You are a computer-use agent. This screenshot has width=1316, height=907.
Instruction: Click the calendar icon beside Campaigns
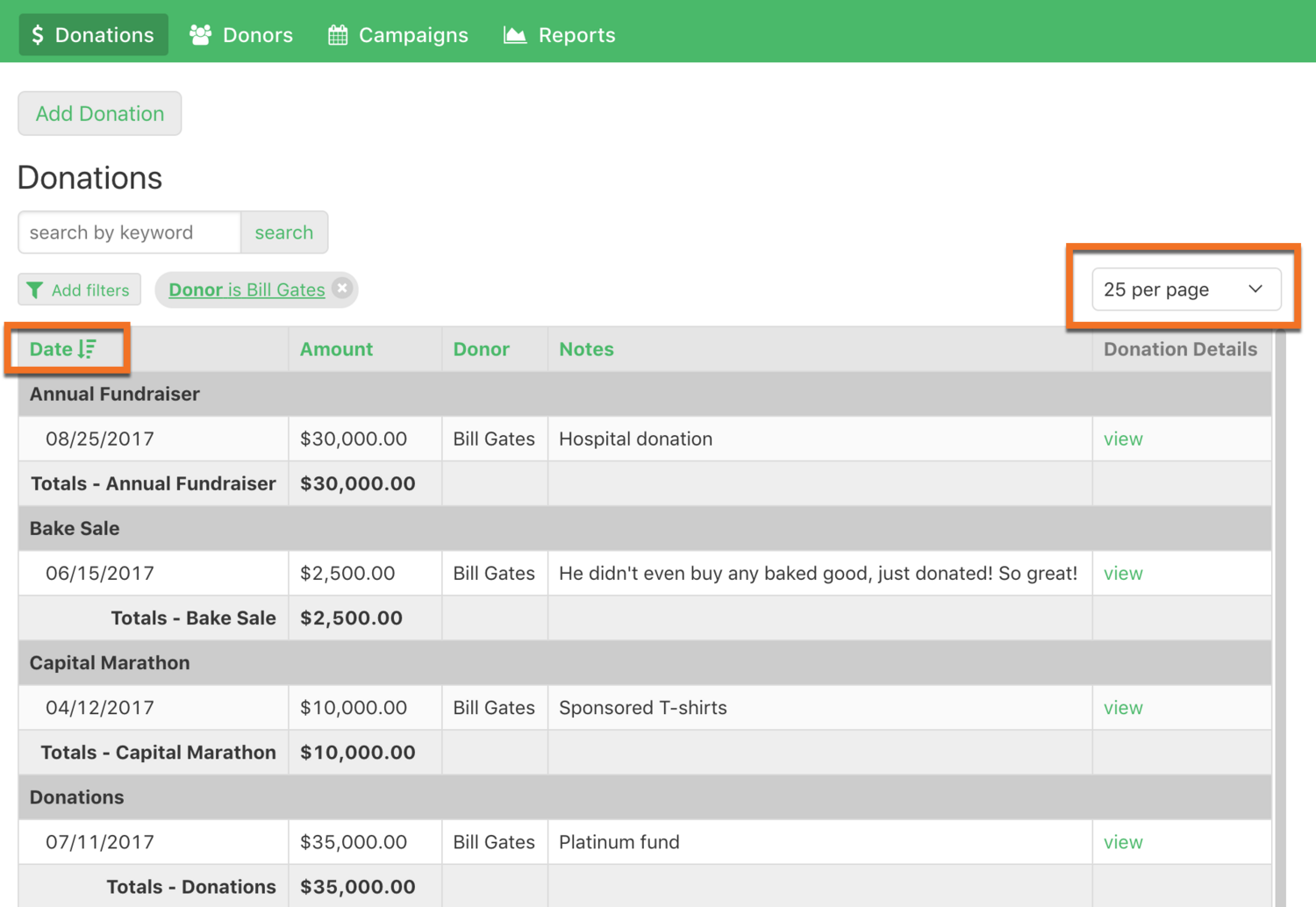(x=338, y=35)
